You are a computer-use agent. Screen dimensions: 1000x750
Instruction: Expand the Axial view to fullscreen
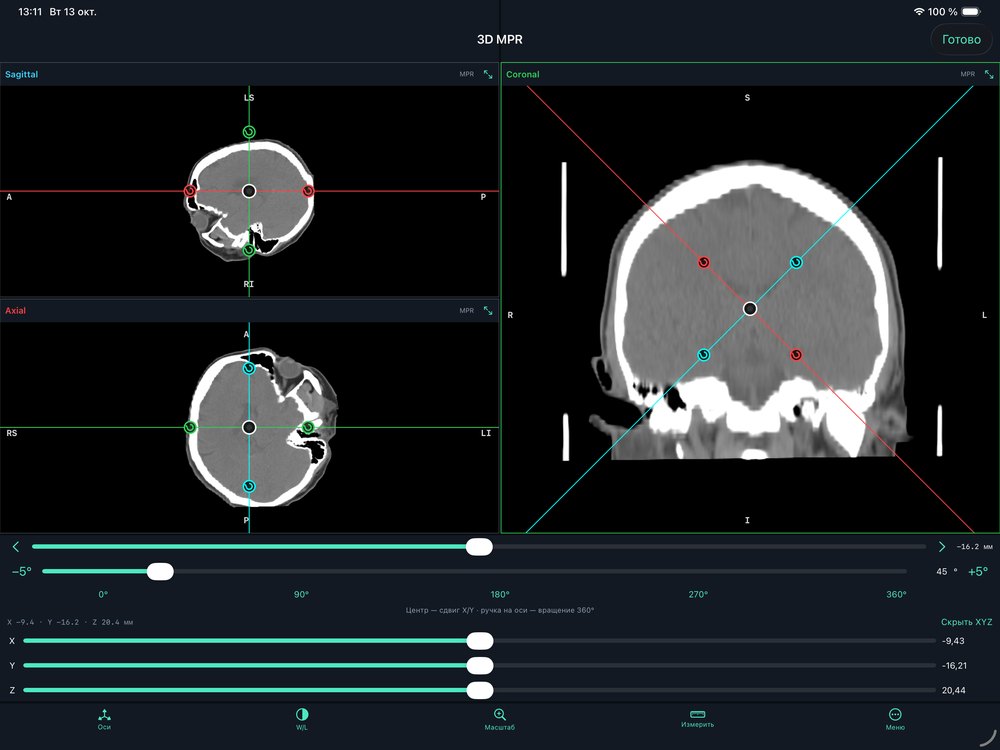point(488,311)
